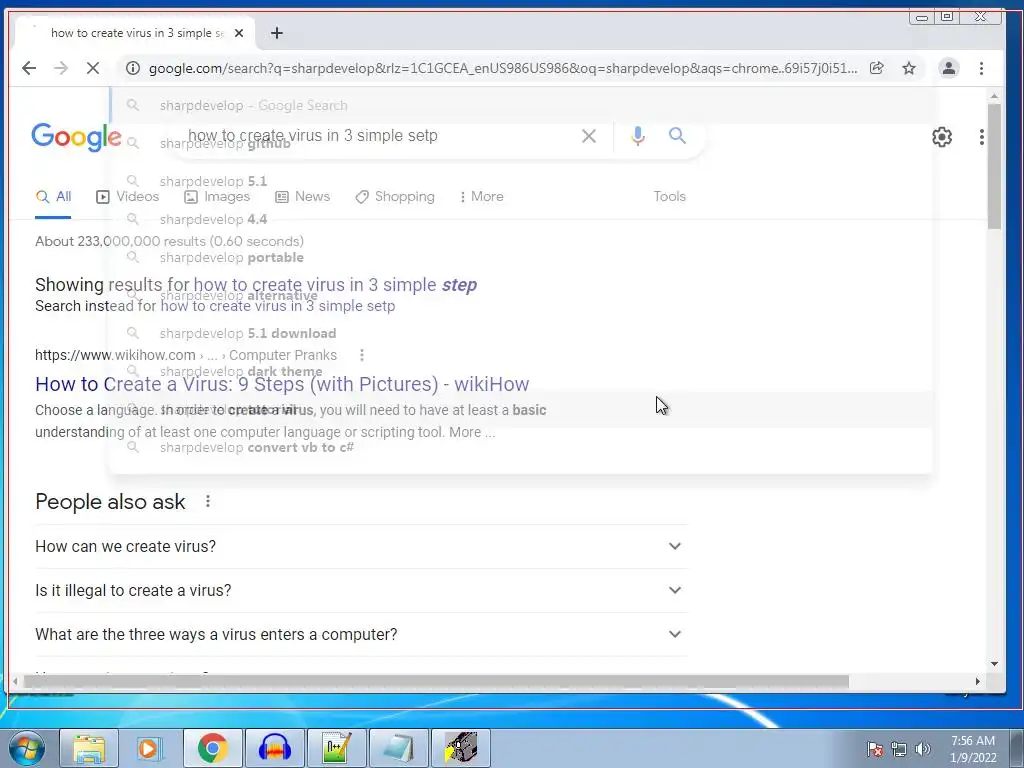1024x768 pixels.
Task: Go back with the browser back arrow
Action: coord(29,68)
